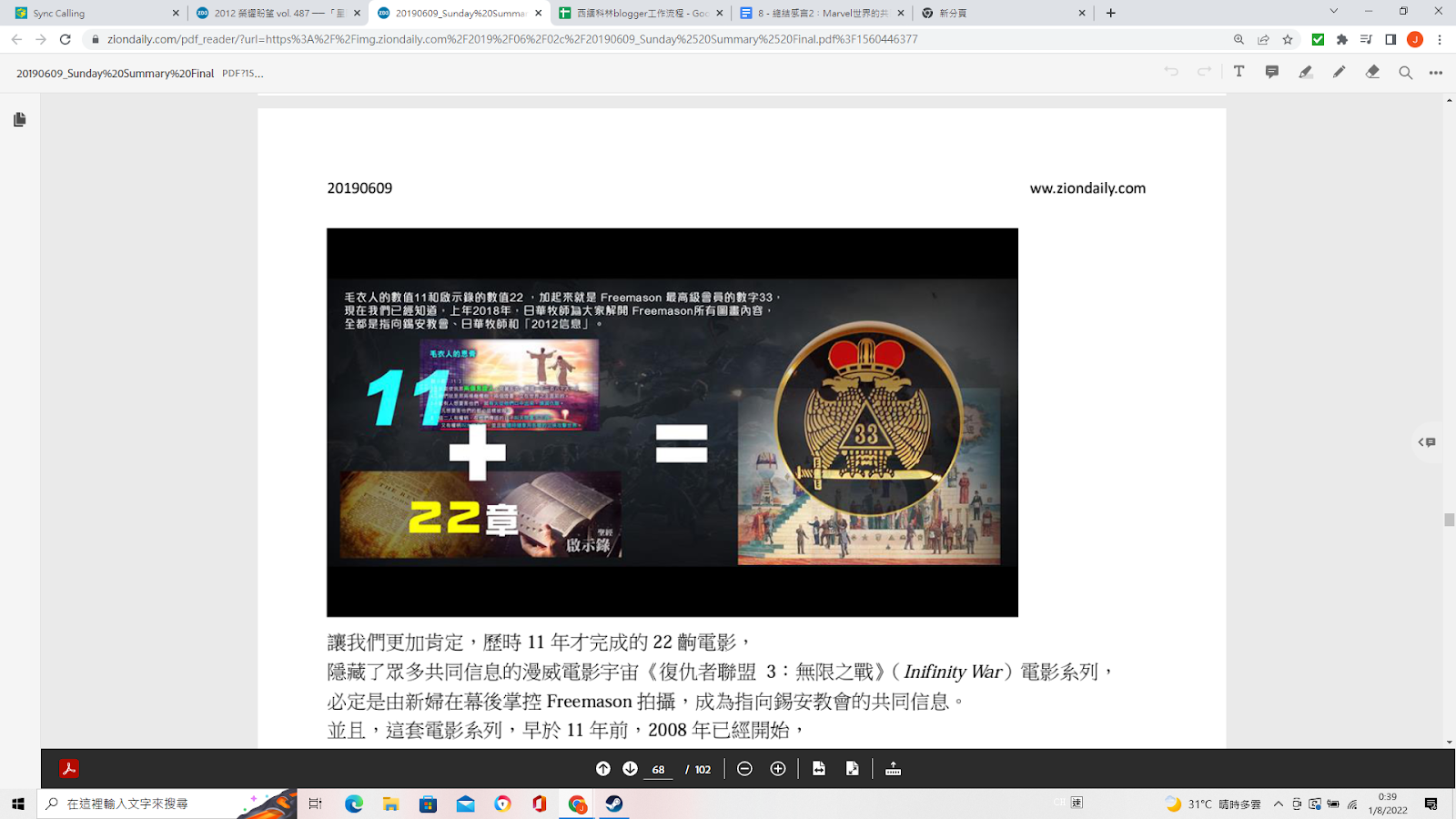Zoom in with the plus circle icon

click(x=778, y=769)
